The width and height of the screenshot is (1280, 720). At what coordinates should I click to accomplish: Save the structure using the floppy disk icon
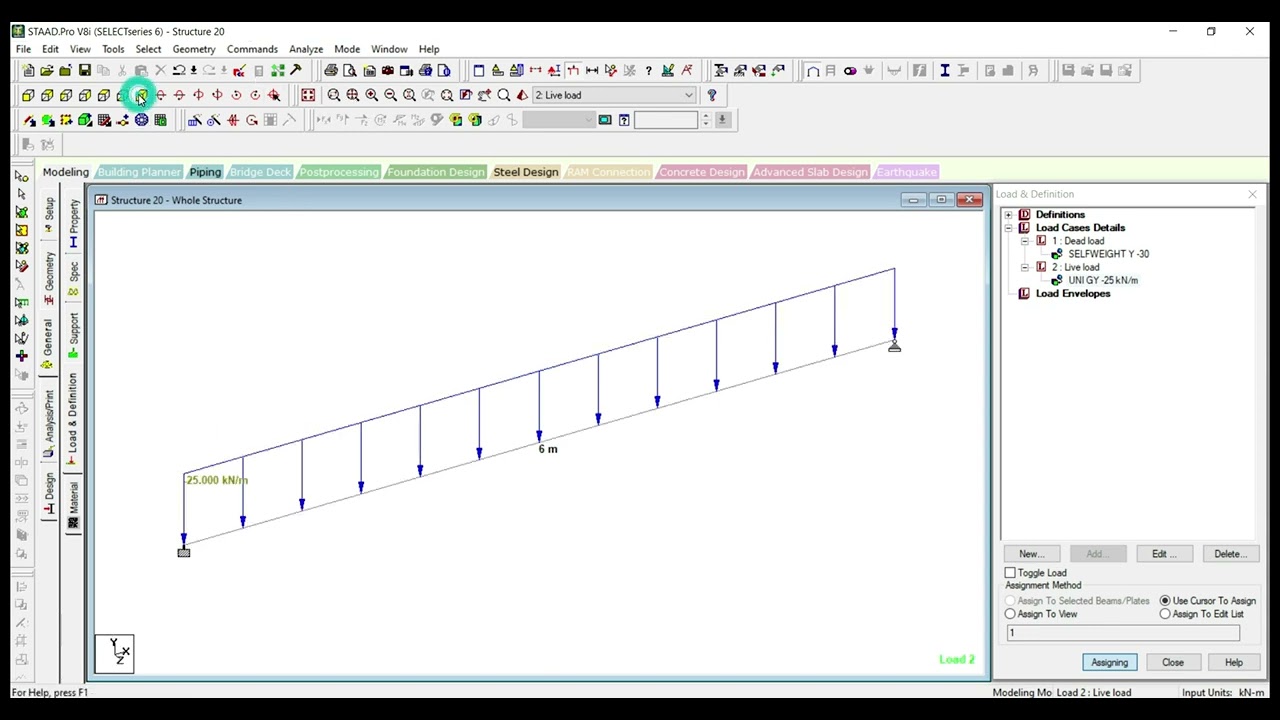(85, 70)
